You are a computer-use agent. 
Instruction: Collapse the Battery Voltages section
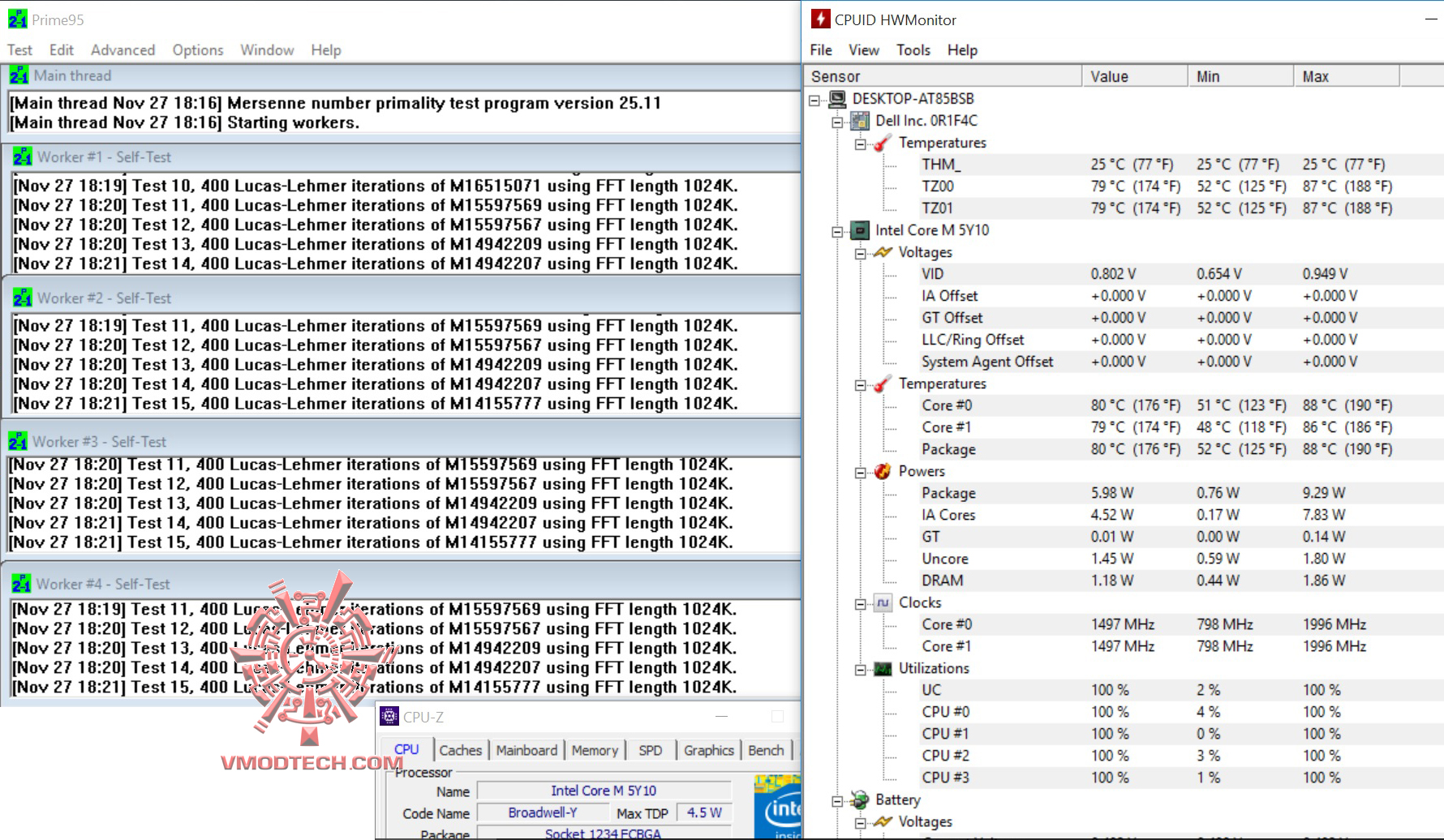(860, 824)
